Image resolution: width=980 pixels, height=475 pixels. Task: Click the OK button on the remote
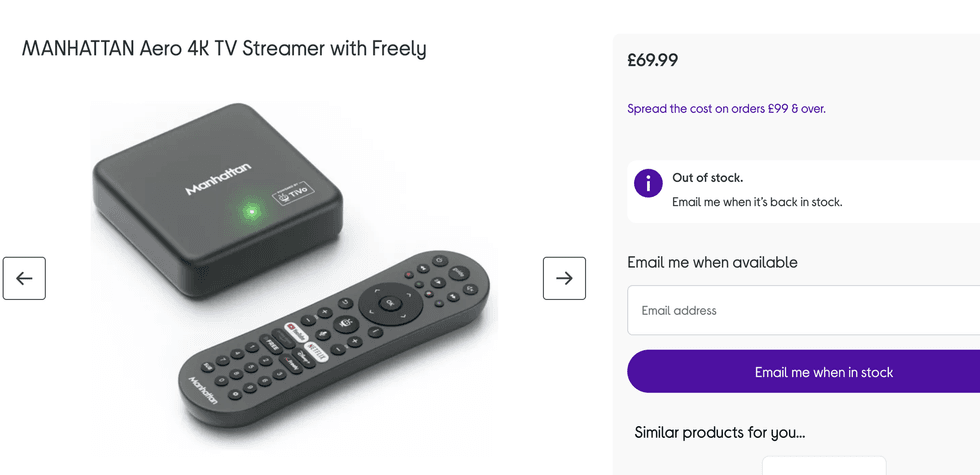tap(390, 303)
